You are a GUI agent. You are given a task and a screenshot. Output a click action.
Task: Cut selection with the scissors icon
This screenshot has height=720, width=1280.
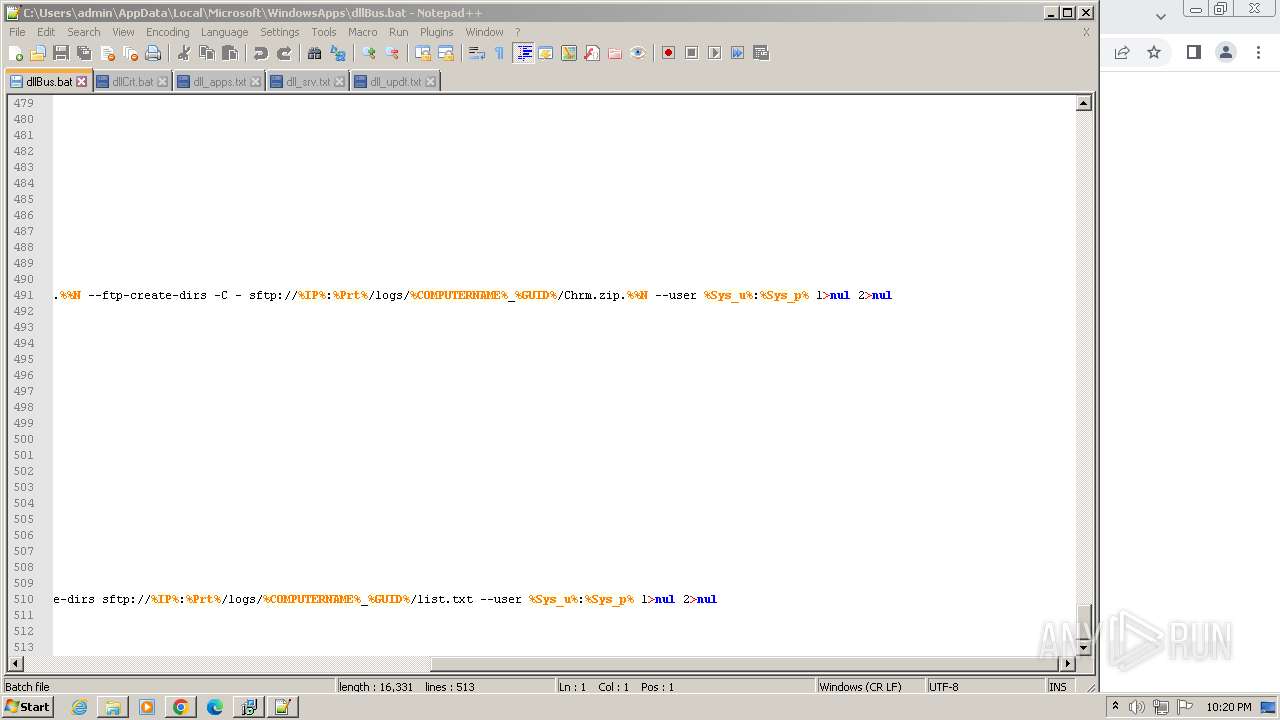tap(184, 53)
